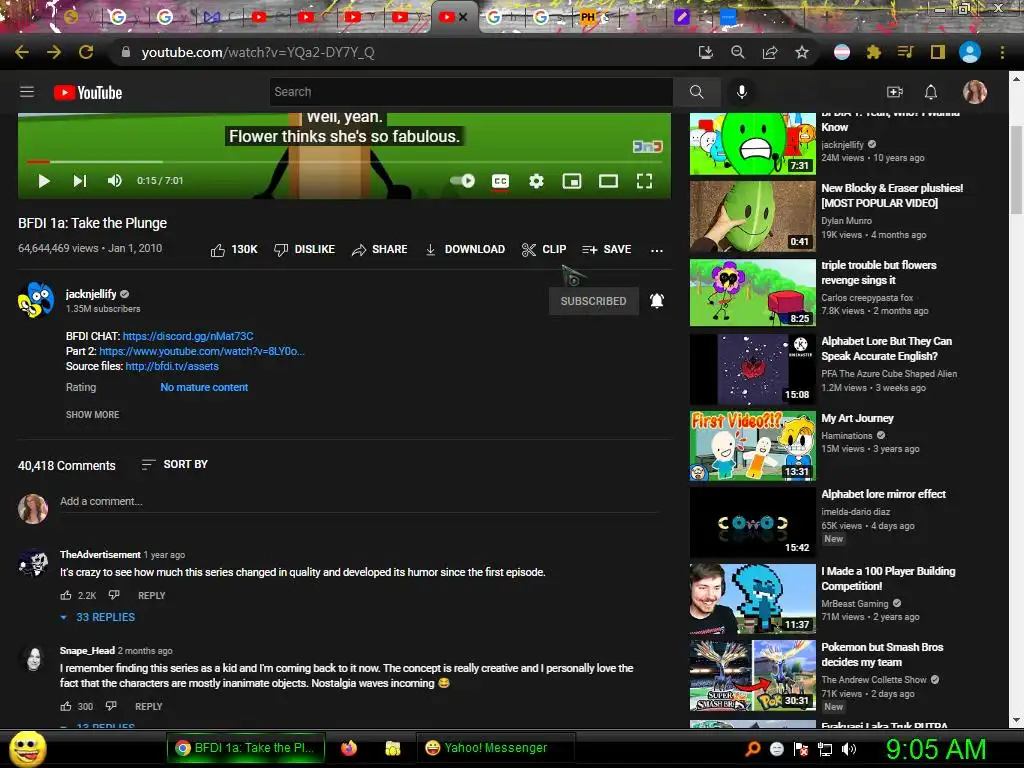Change notification bell for jacknjellify
1024x768 pixels.
click(x=657, y=300)
